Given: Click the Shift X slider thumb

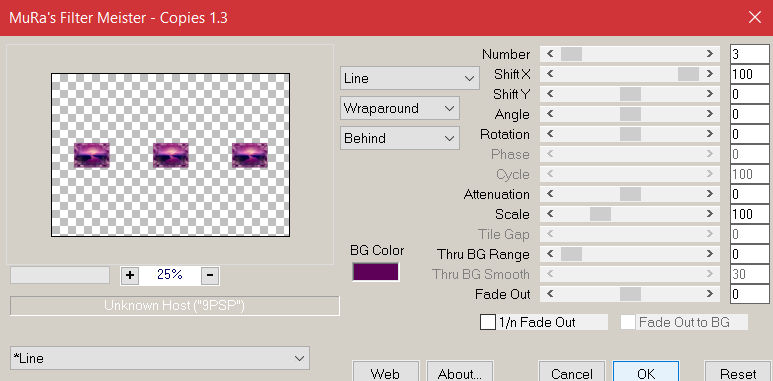Looking at the screenshot, I should [x=688, y=74].
